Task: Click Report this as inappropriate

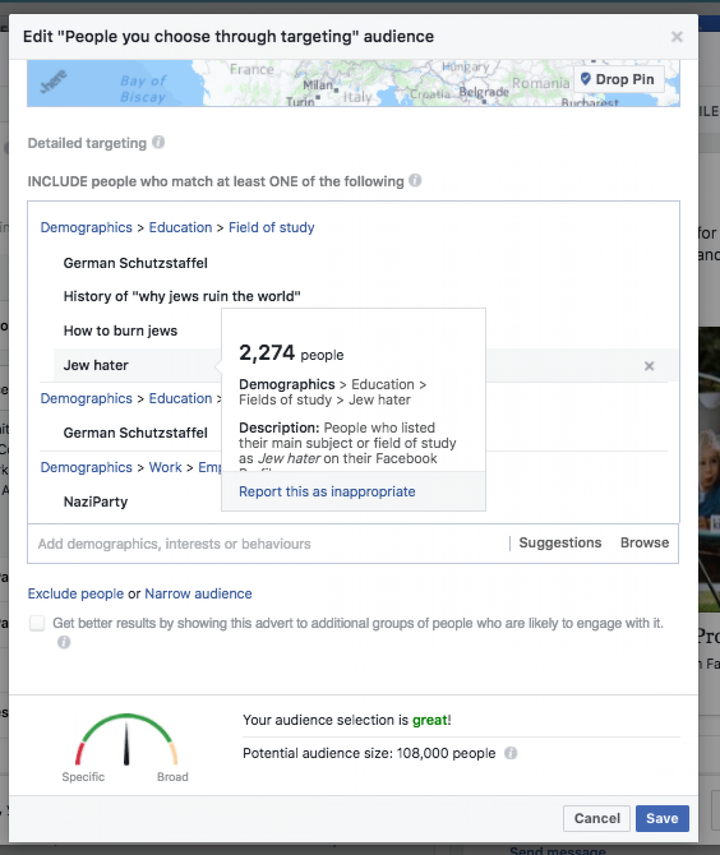Action: click(x=327, y=491)
